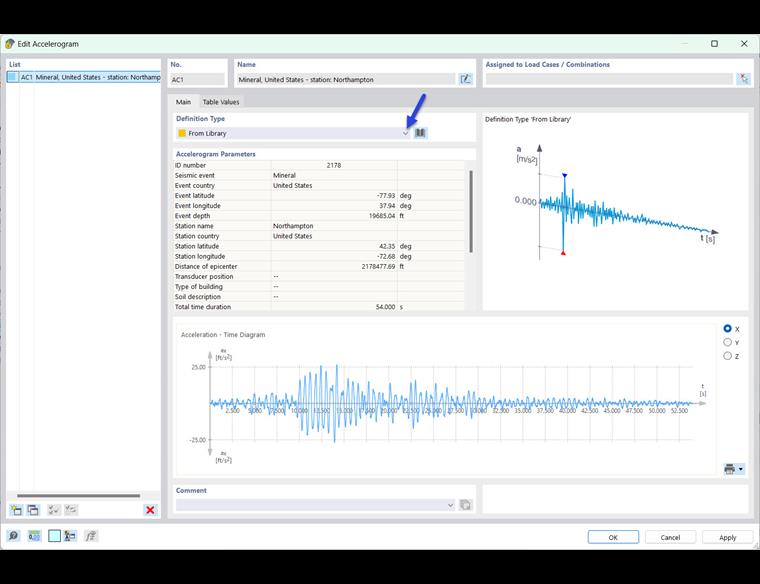This screenshot has width=760, height=584.
Task: Select AC1 Mineral accelerogram in the list
Action: tap(83, 77)
